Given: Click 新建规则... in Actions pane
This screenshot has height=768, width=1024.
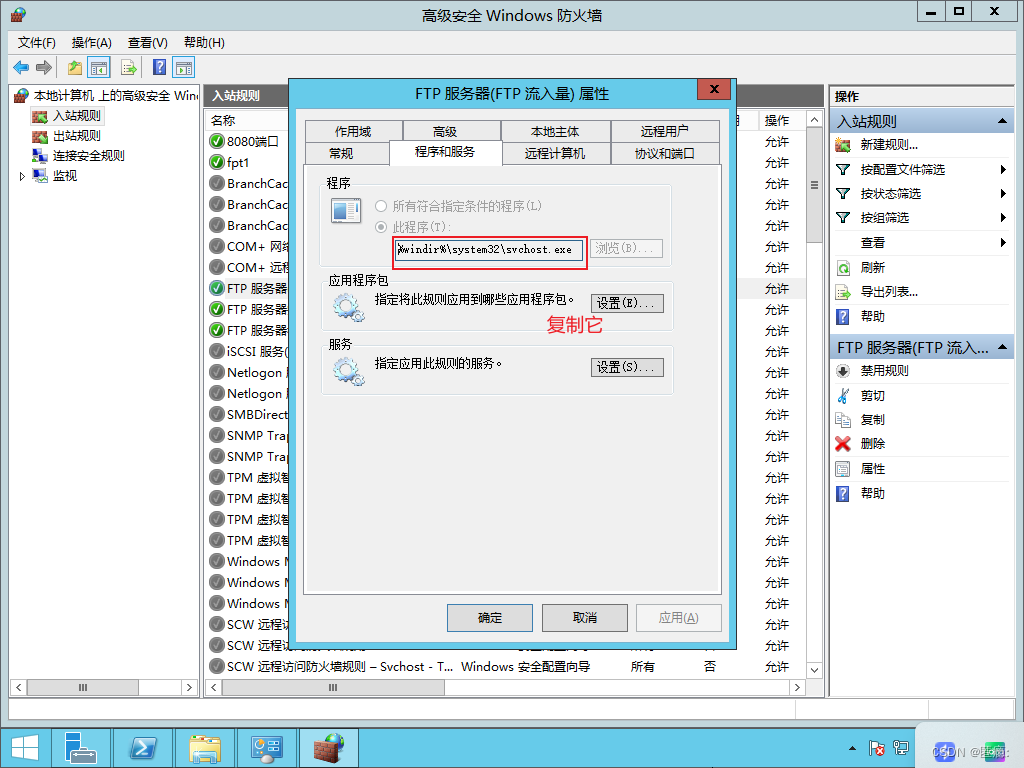Looking at the screenshot, I should pyautogui.click(x=889, y=145).
